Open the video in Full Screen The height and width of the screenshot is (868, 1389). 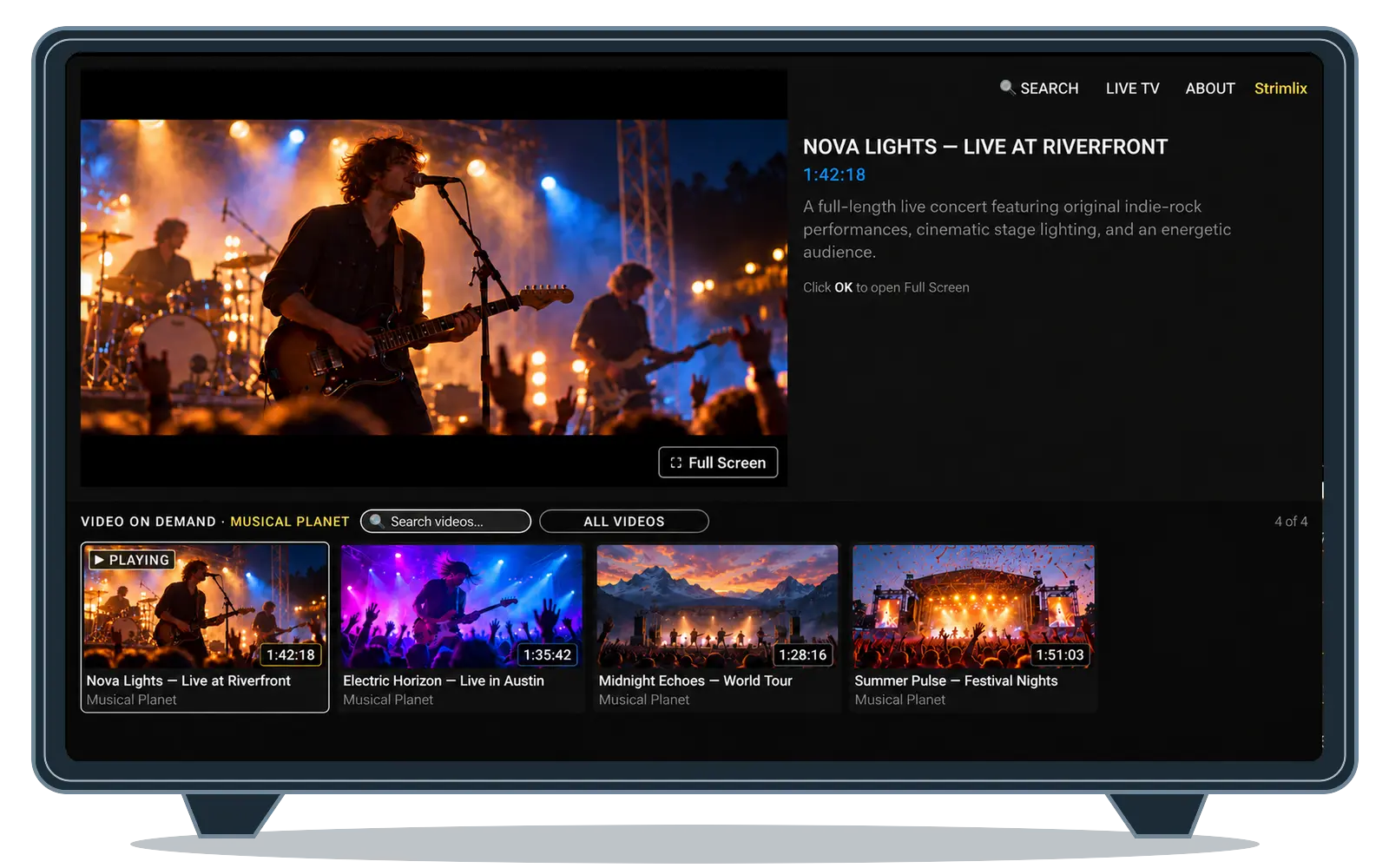point(718,463)
